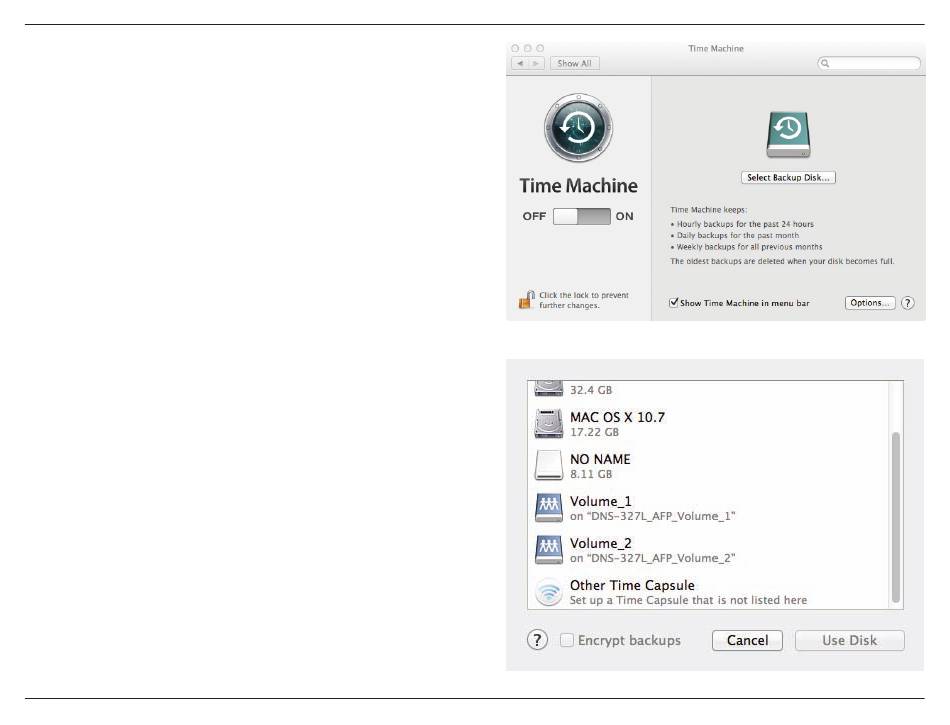The height and width of the screenshot is (725, 950).
Task: Select the Volume_2 list label
Action: [600, 543]
